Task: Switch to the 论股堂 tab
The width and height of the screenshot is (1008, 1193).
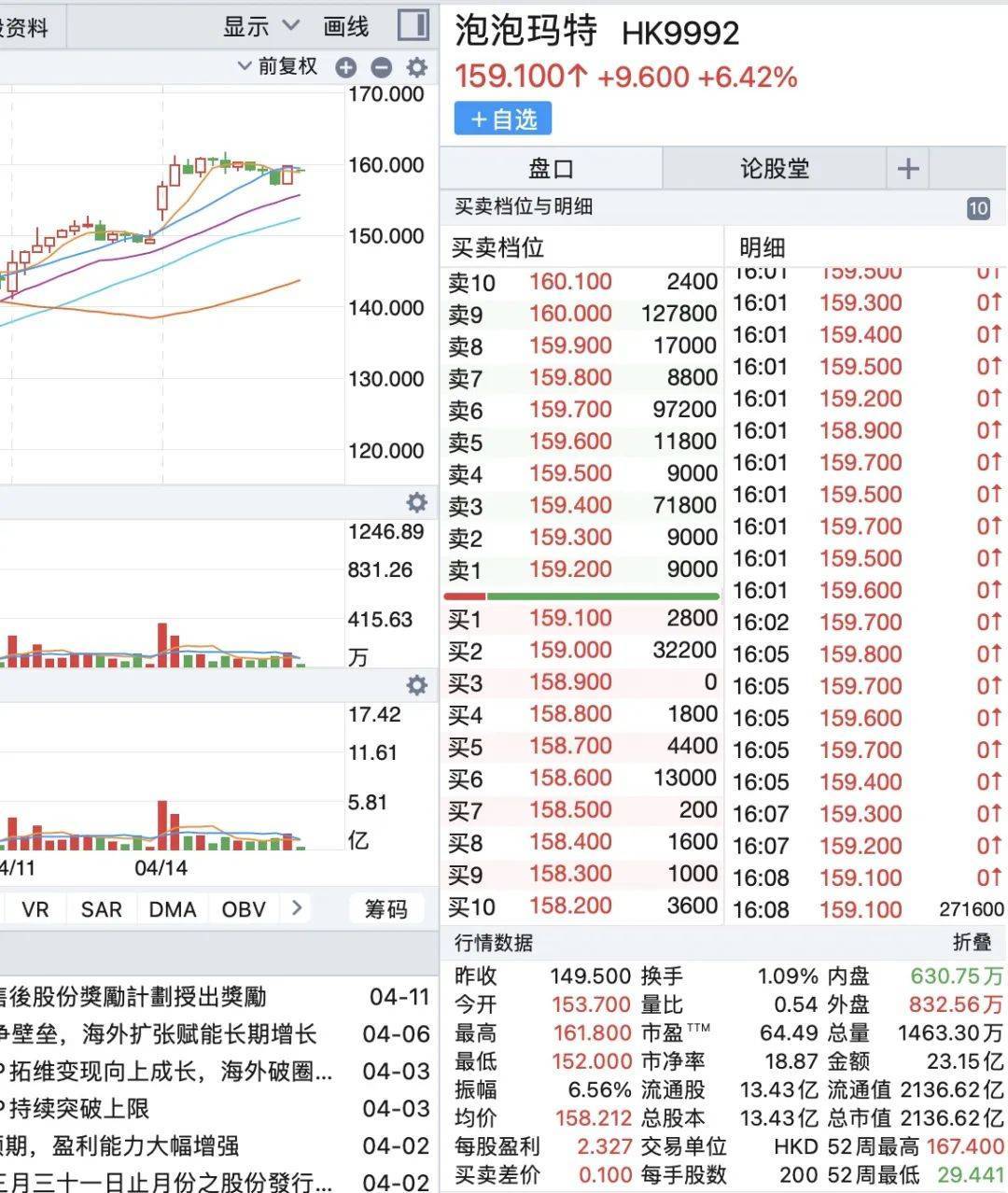Action: (774, 169)
